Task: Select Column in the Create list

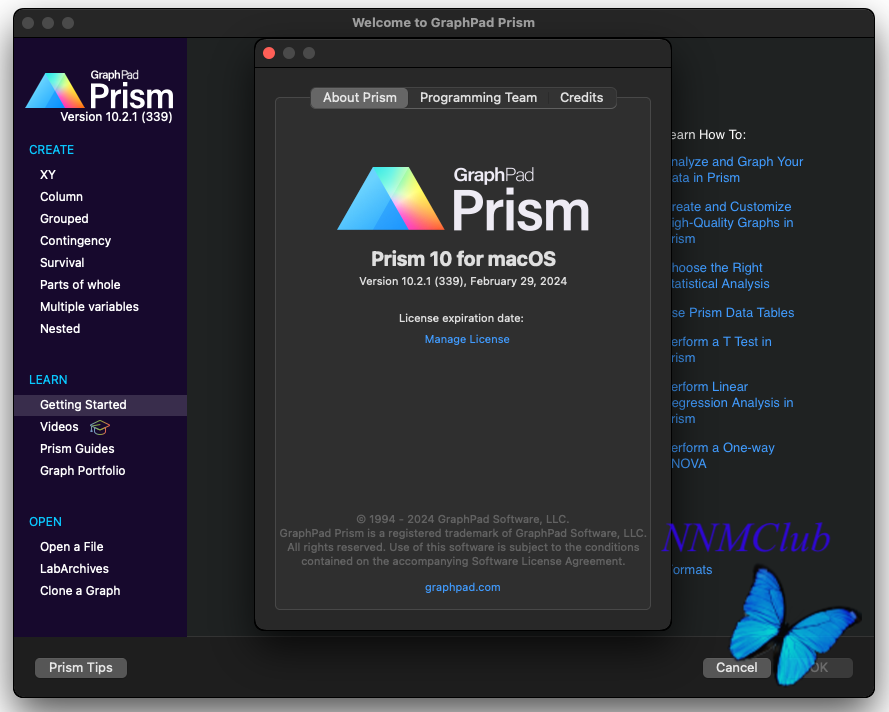Action: [x=61, y=197]
